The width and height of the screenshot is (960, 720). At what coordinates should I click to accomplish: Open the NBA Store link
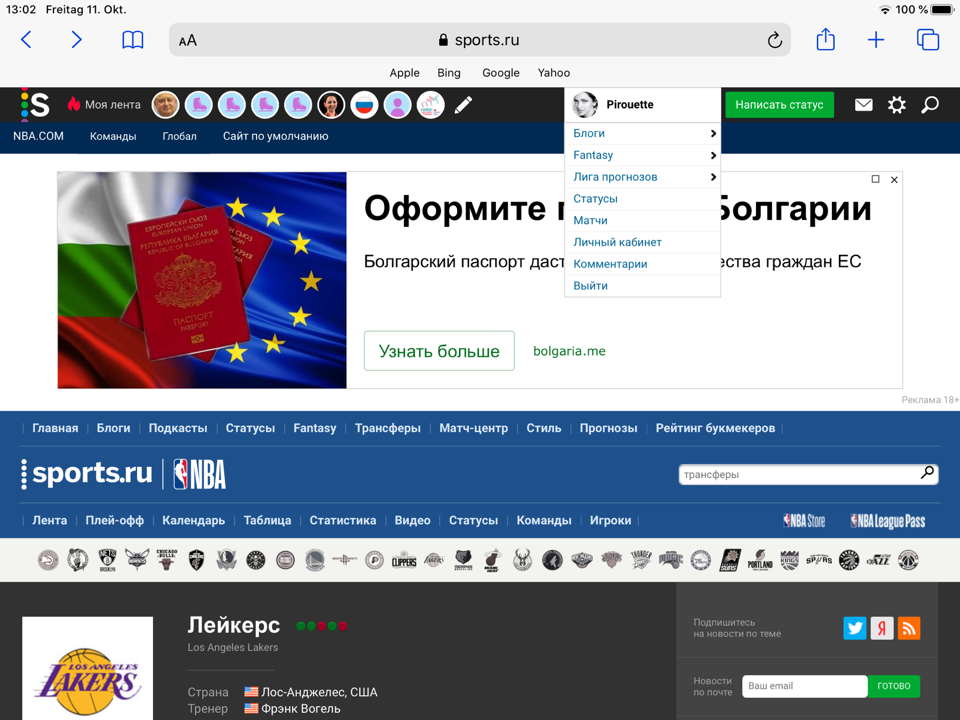(x=804, y=521)
